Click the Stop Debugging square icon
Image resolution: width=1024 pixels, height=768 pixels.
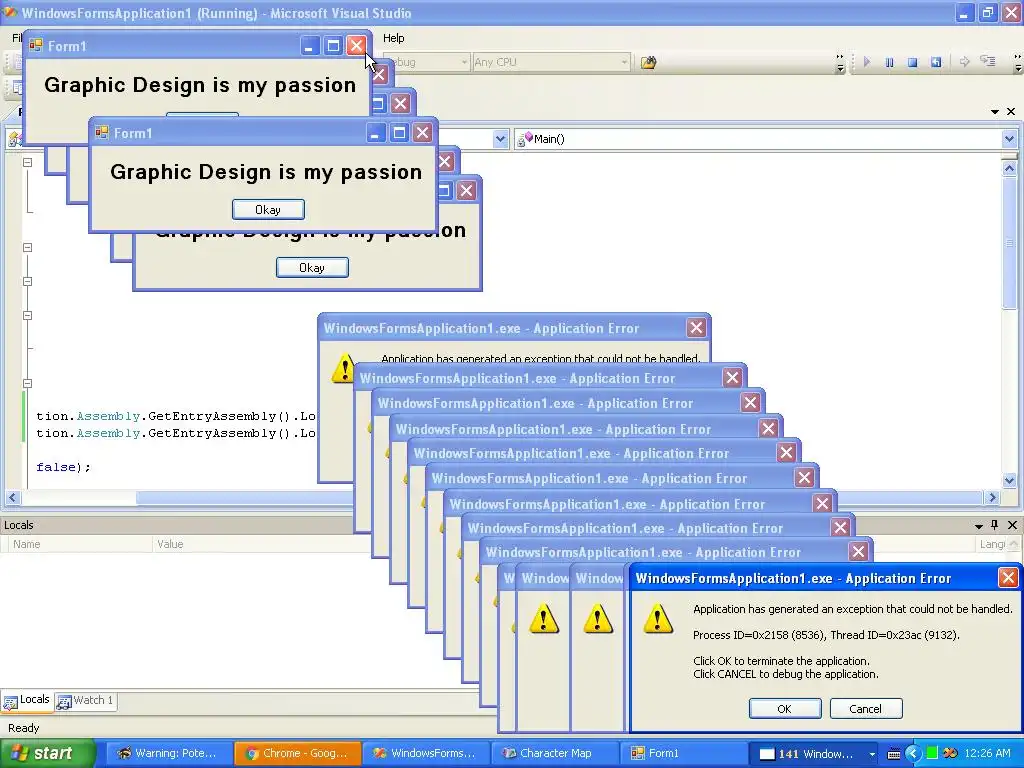click(912, 62)
